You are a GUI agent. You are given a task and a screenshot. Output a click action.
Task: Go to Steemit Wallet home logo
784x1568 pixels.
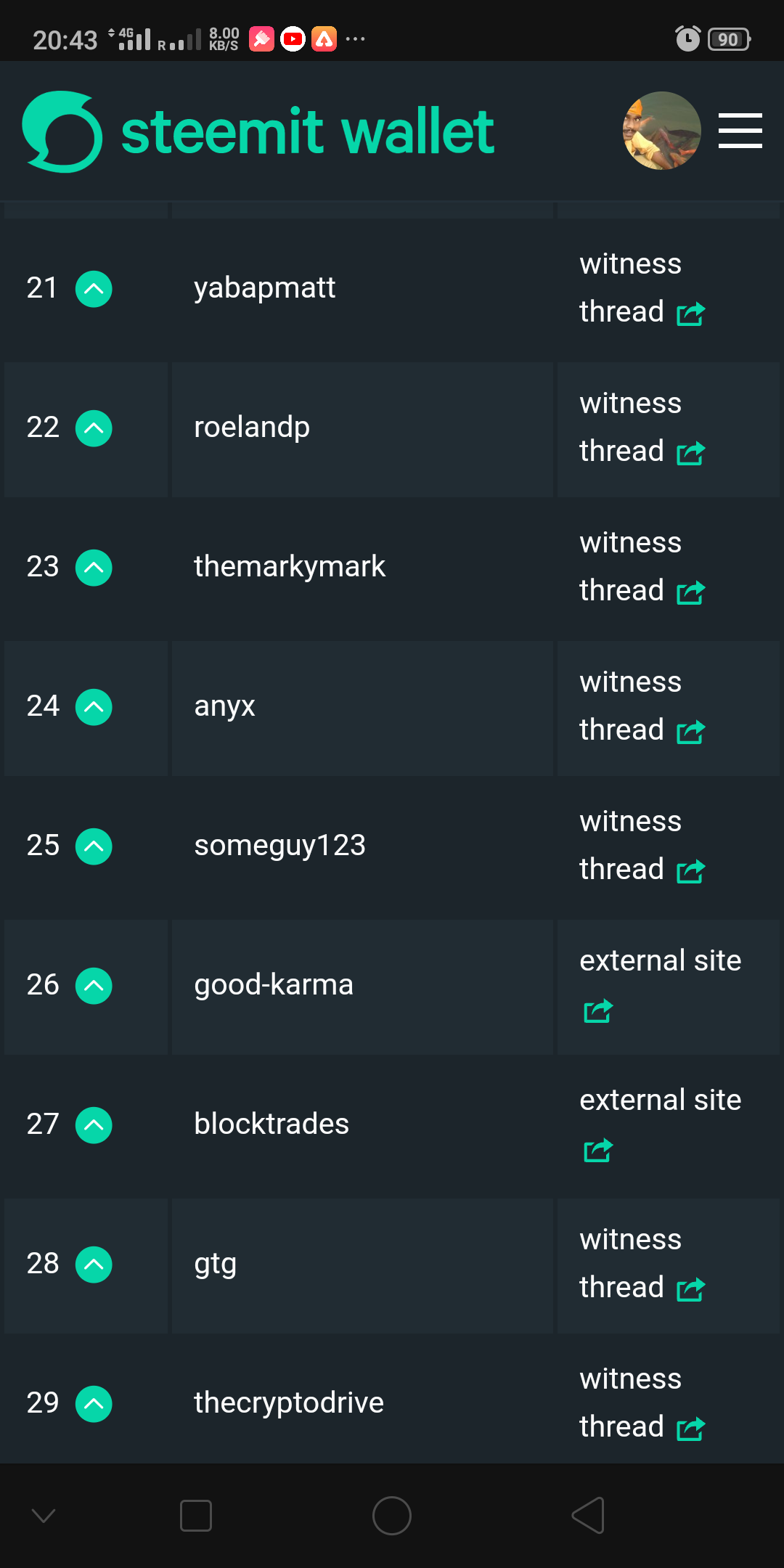tap(258, 131)
